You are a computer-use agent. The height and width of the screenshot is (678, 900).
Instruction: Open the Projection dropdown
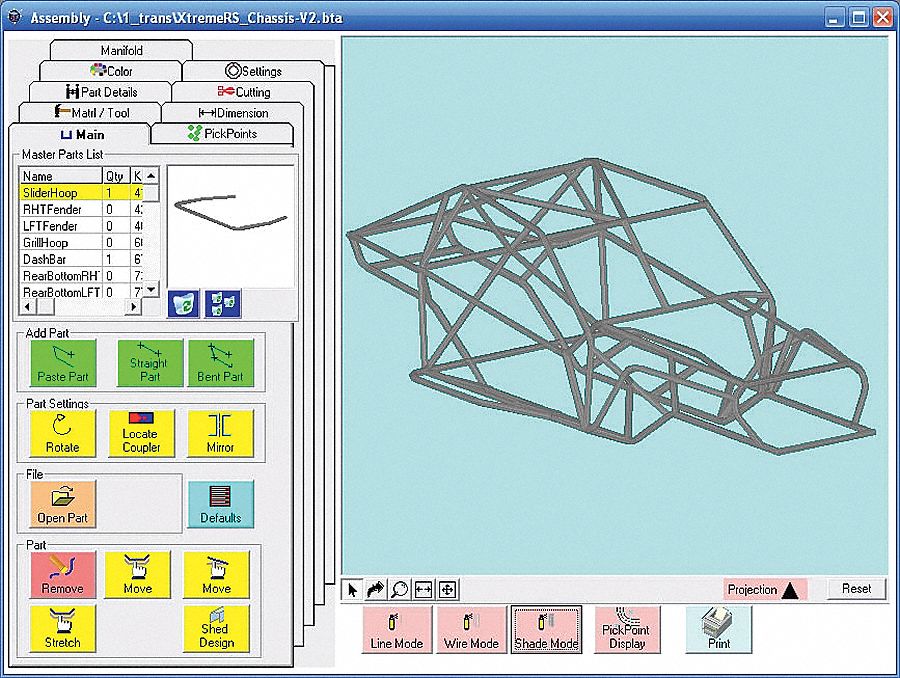[x=764, y=589]
